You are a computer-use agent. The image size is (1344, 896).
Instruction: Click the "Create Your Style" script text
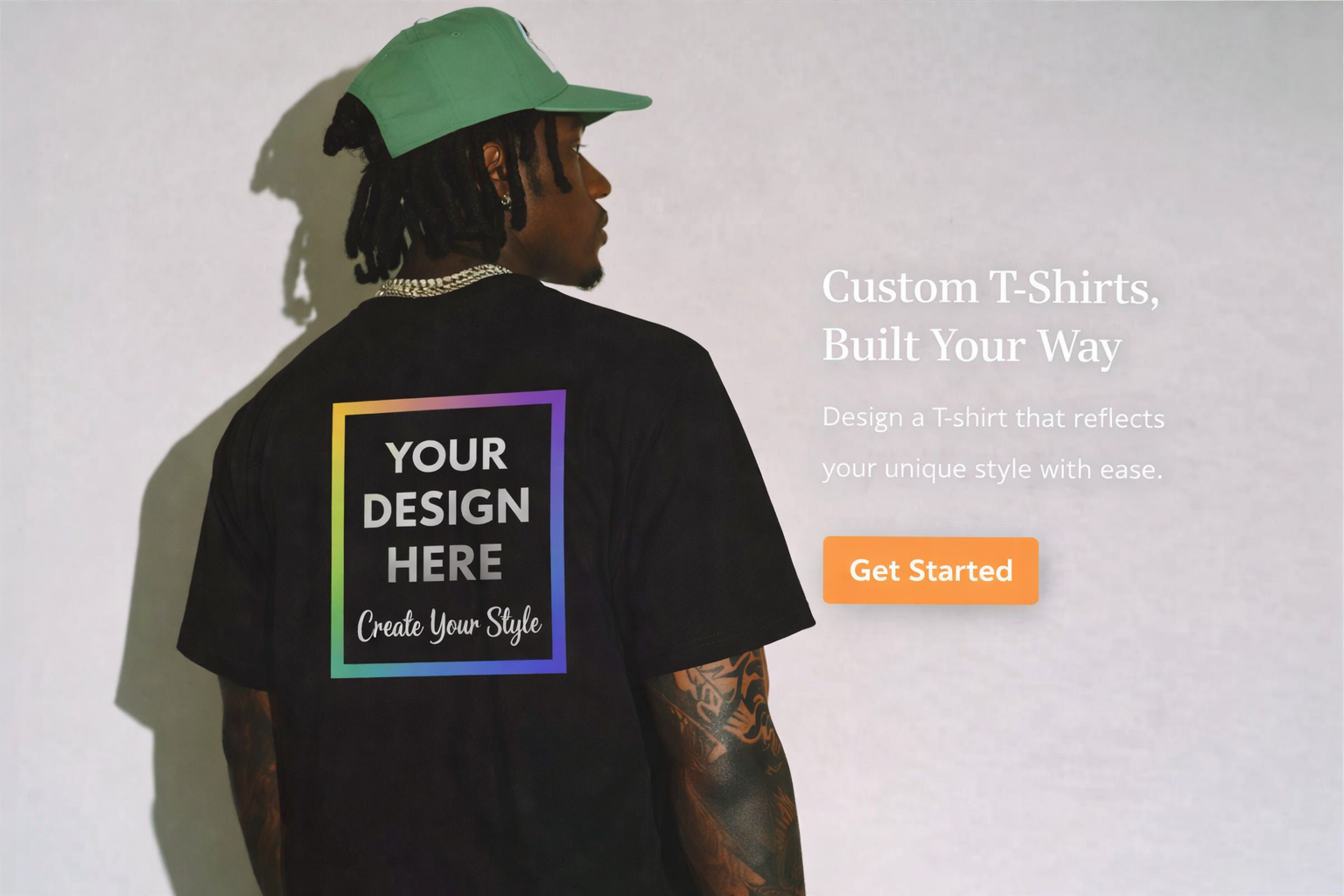click(449, 625)
